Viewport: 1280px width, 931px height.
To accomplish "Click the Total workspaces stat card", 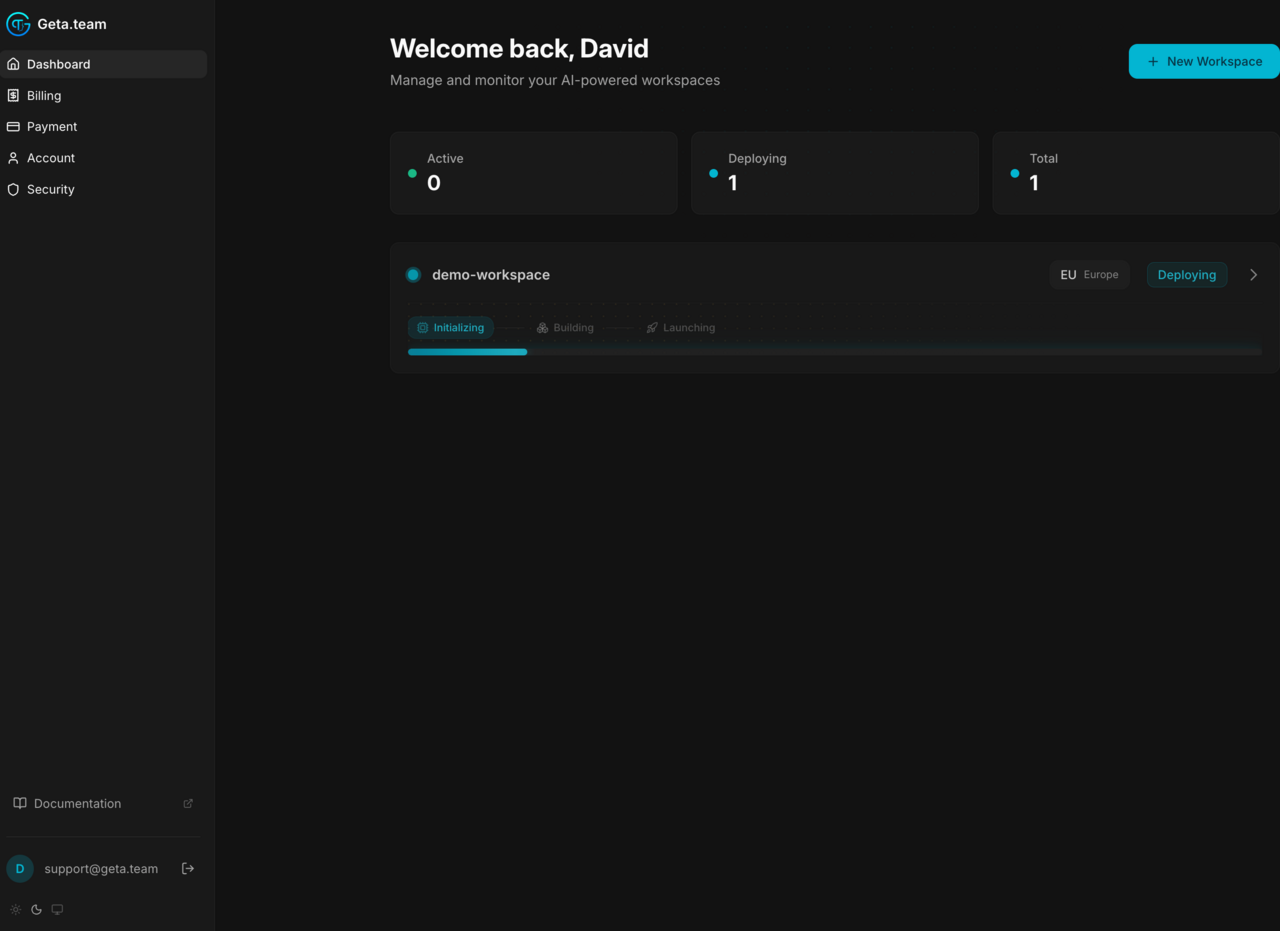I will tap(1136, 173).
